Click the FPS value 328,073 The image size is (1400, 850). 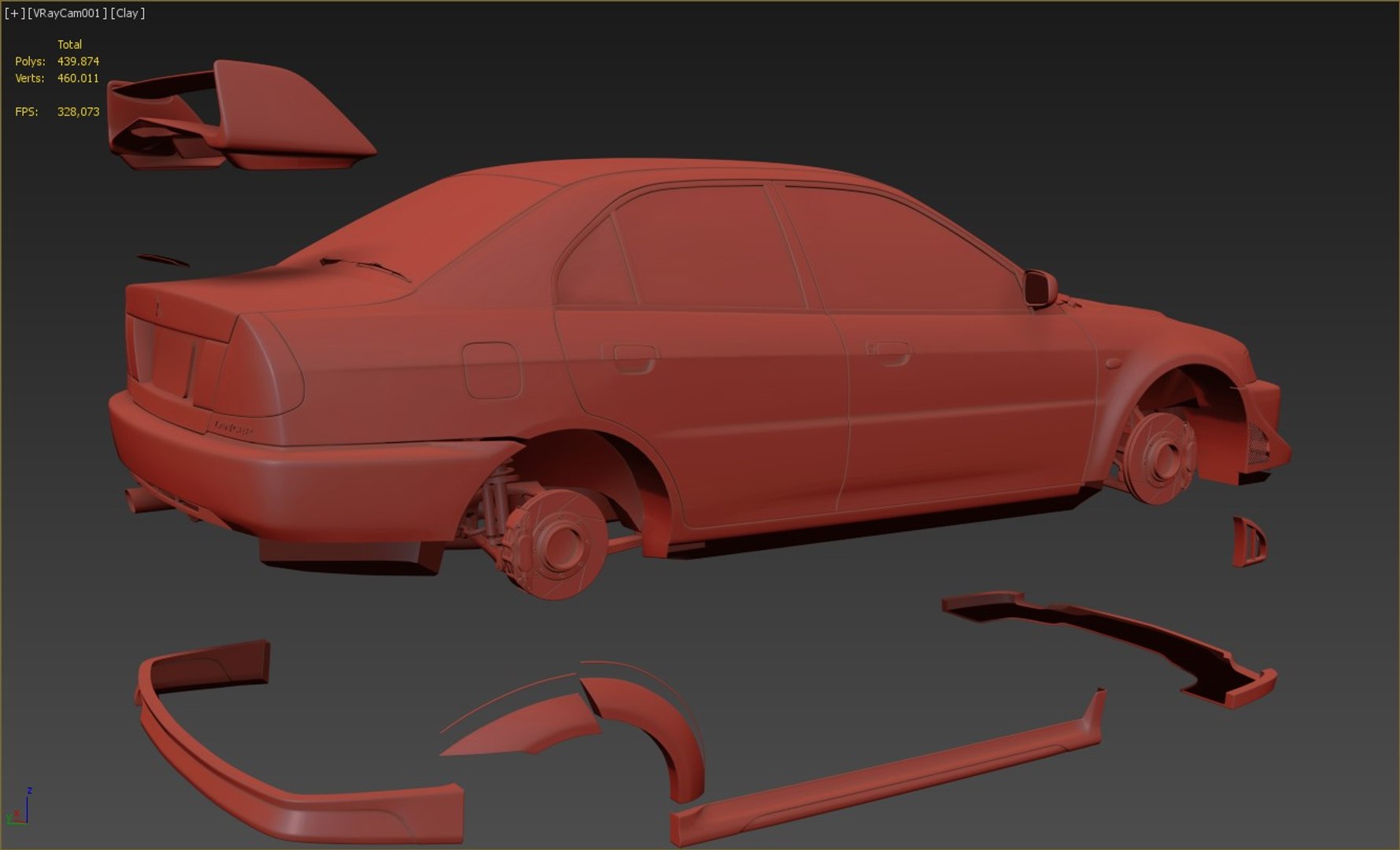point(78,113)
